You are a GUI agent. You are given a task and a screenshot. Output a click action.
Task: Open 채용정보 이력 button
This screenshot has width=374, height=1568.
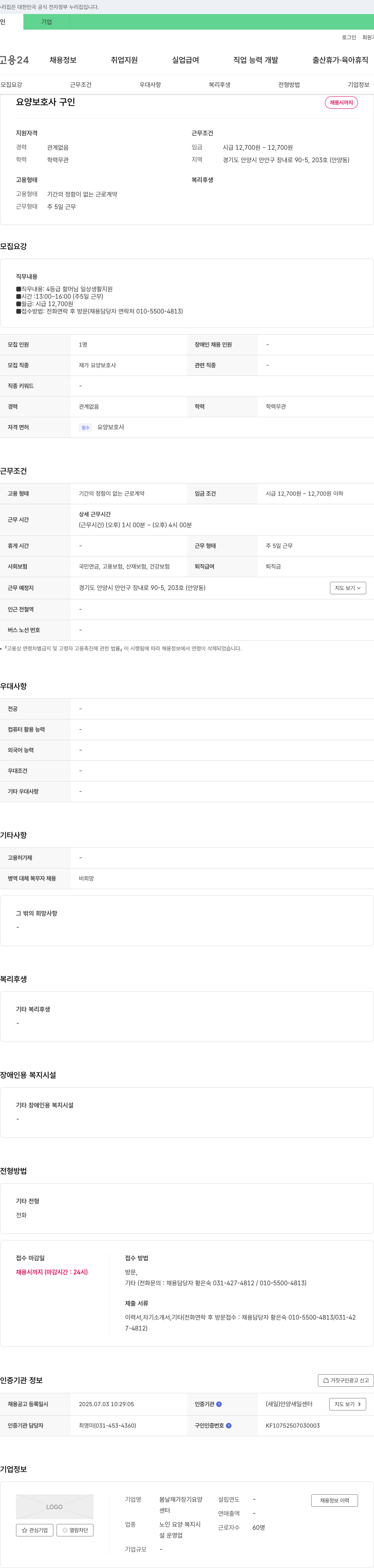[335, 1501]
